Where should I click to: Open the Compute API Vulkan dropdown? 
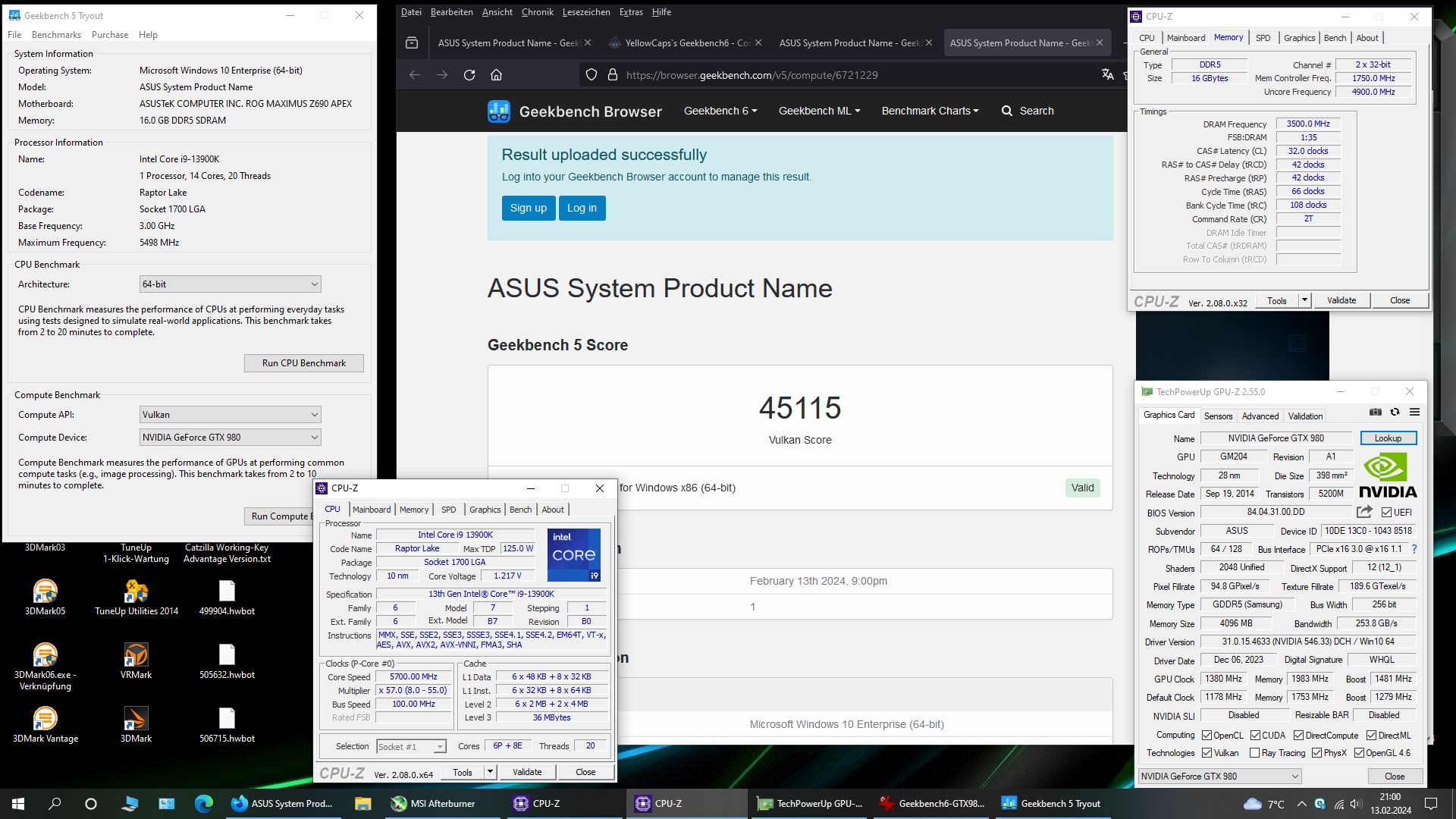tap(231, 415)
